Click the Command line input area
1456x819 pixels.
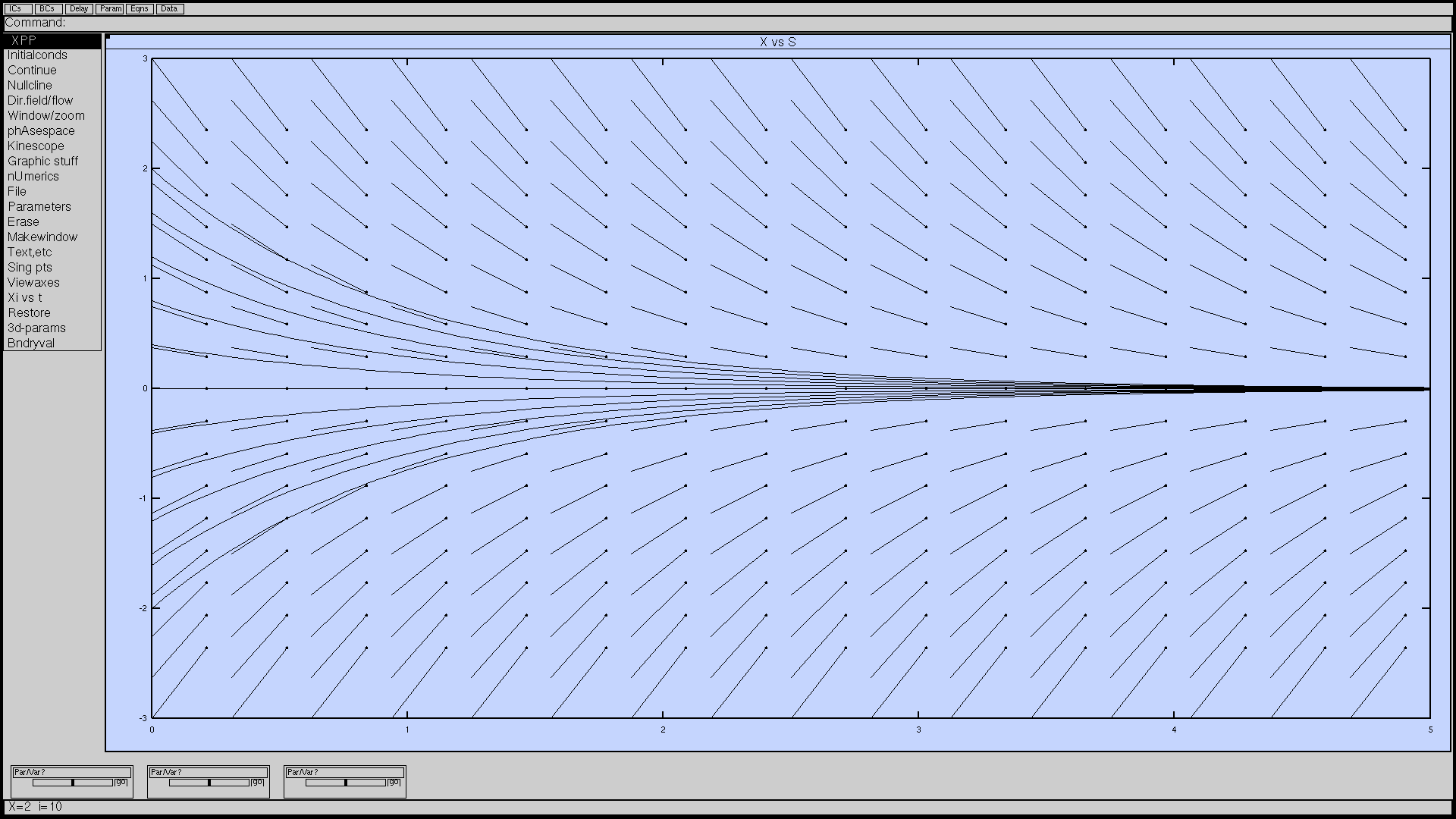click(x=728, y=23)
